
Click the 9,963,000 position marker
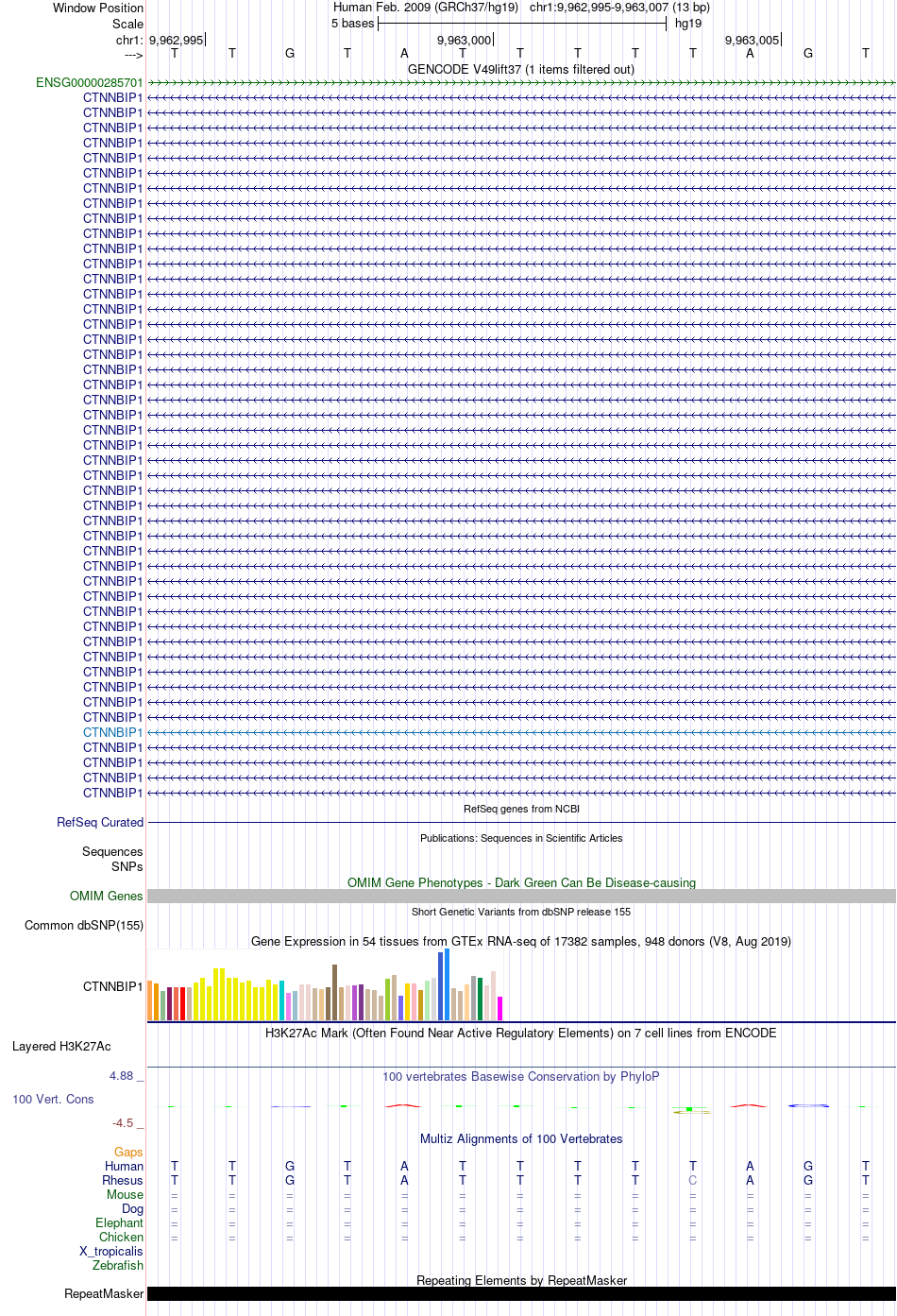(465, 40)
